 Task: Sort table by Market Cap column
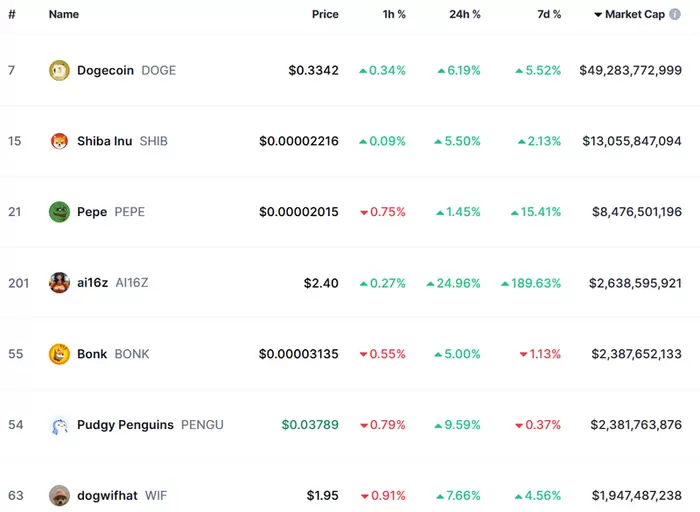634,15
